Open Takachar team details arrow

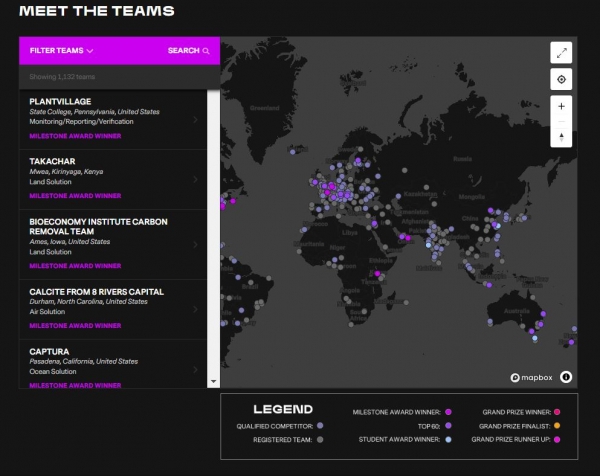pyautogui.click(x=196, y=179)
